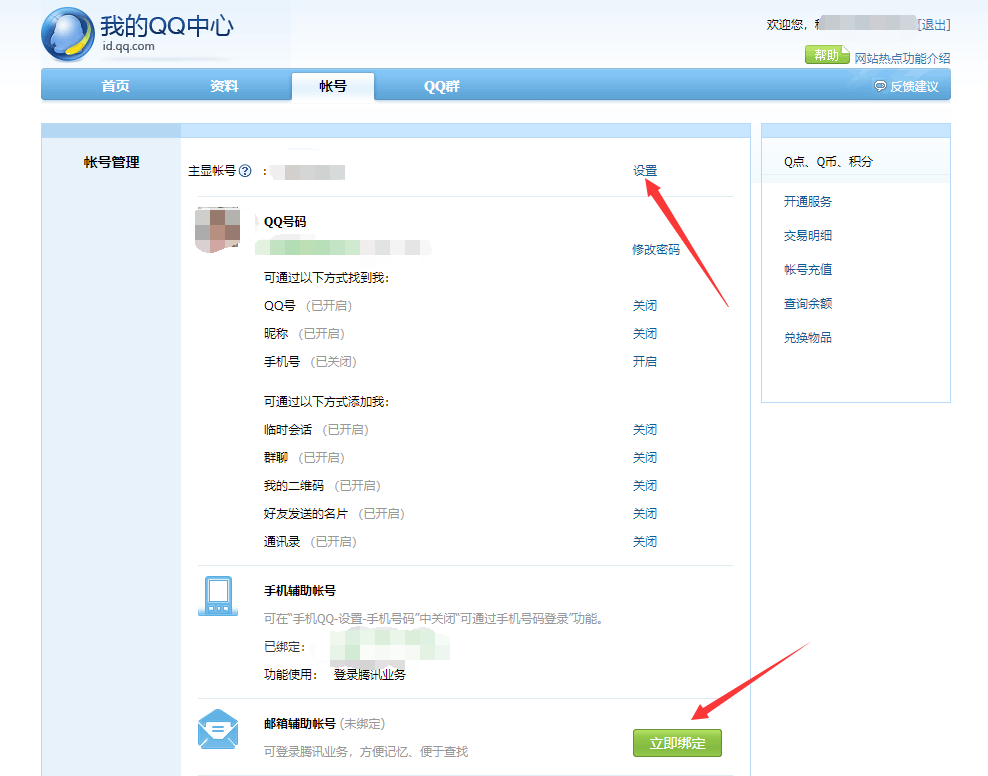The image size is (988, 776).
Task: Click 设置 next to 主显帐号
Action: click(645, 171)
